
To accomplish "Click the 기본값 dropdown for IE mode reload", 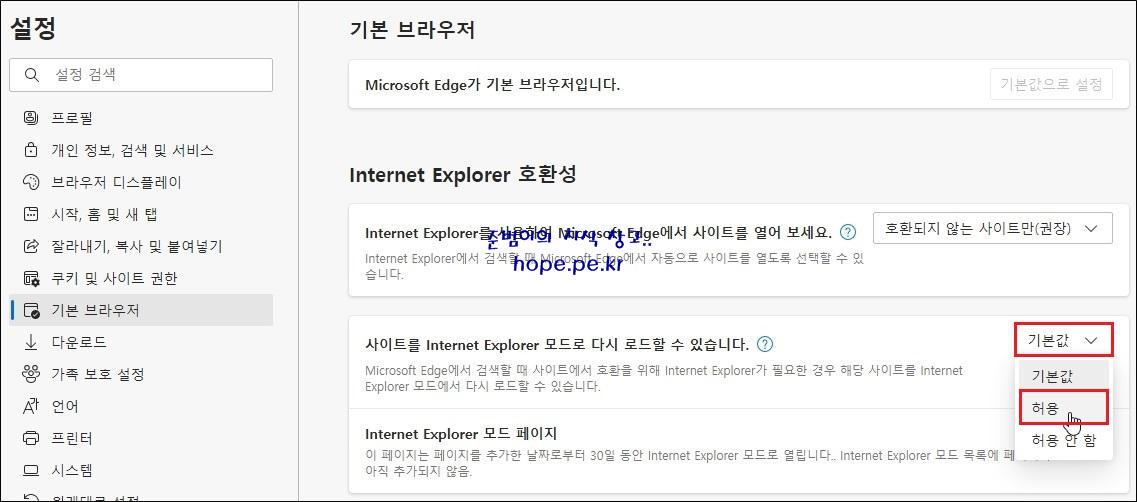I will [x=1063, y=340].
